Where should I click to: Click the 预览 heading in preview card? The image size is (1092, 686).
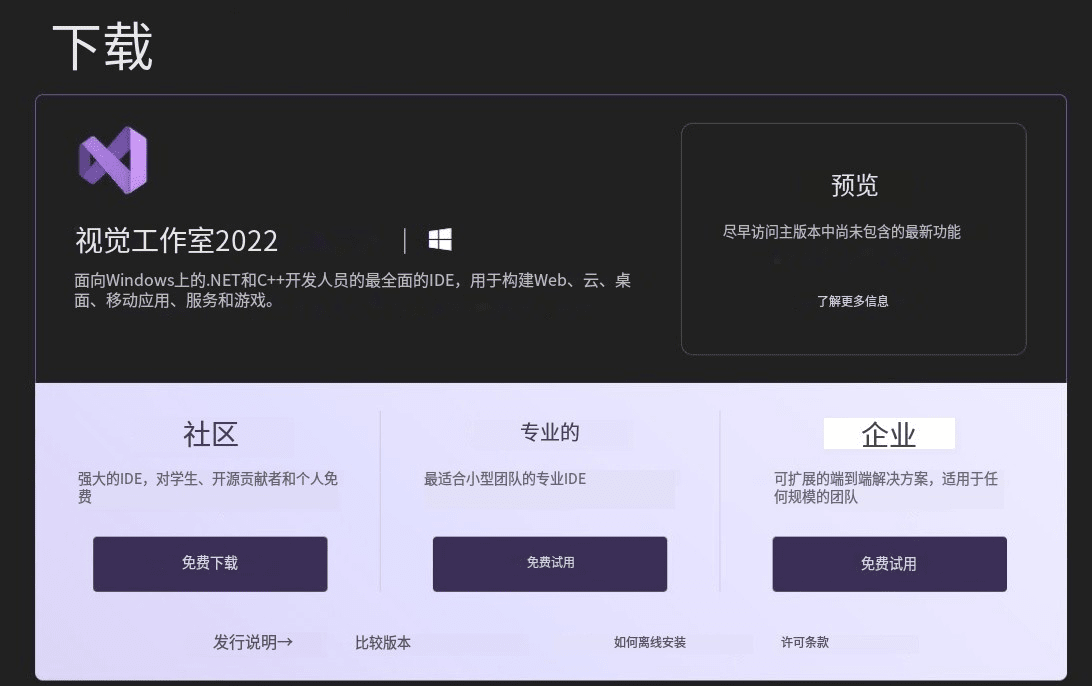coord(855,185)
